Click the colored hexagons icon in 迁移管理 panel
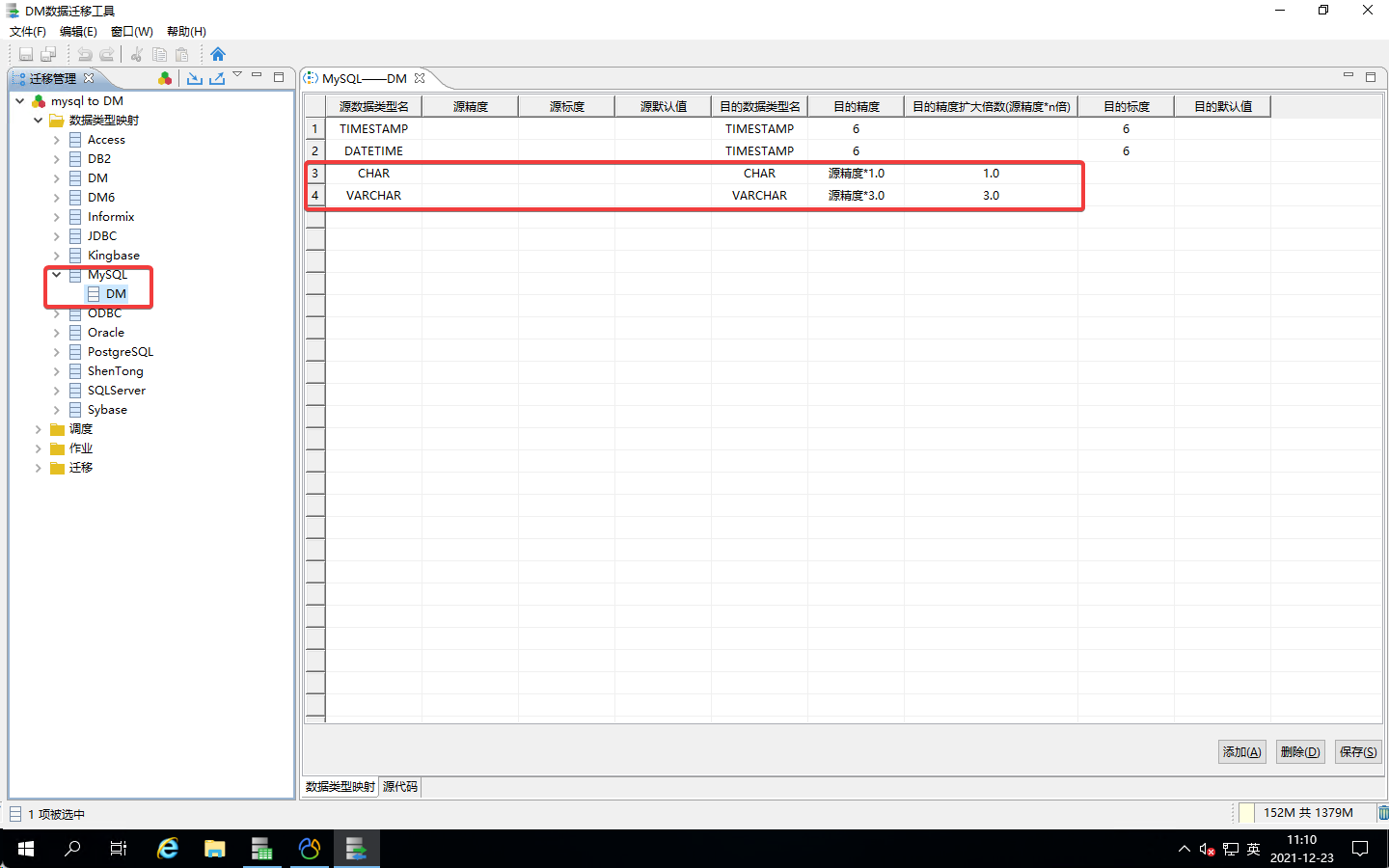1389x868 pixels. coord(165,78)
